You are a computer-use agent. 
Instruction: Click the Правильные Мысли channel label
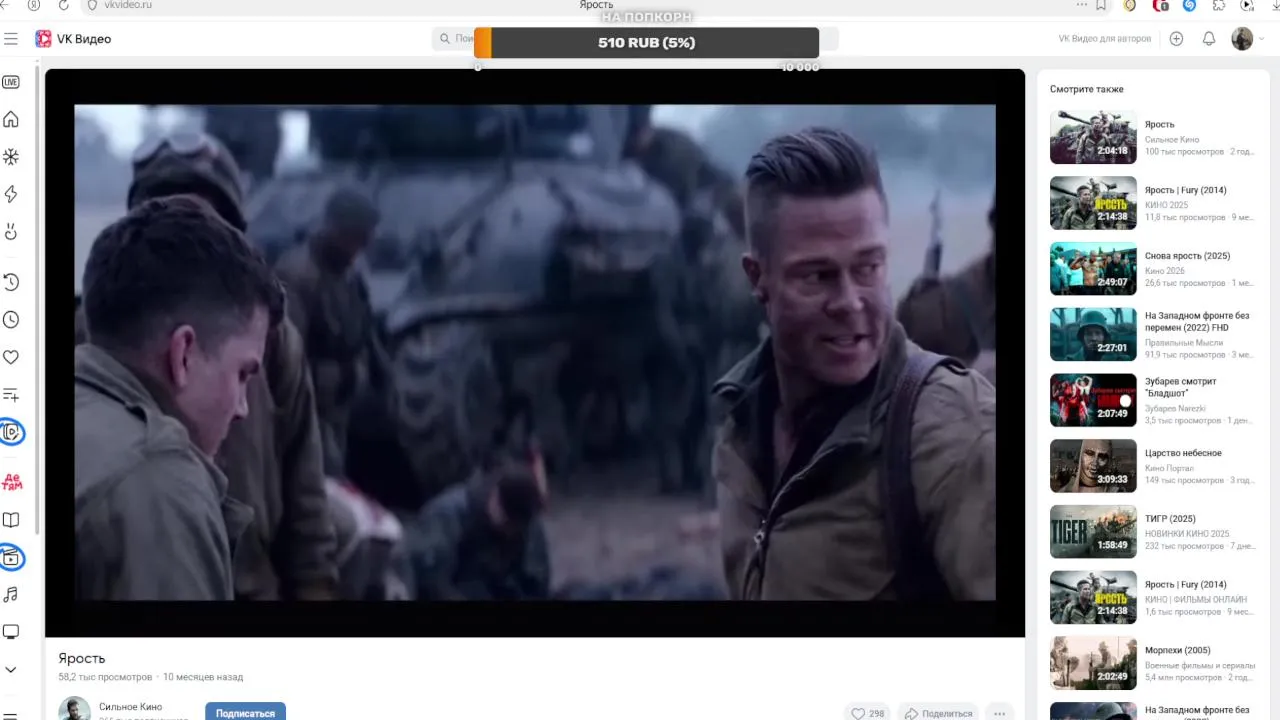(x=1184, y=342)
